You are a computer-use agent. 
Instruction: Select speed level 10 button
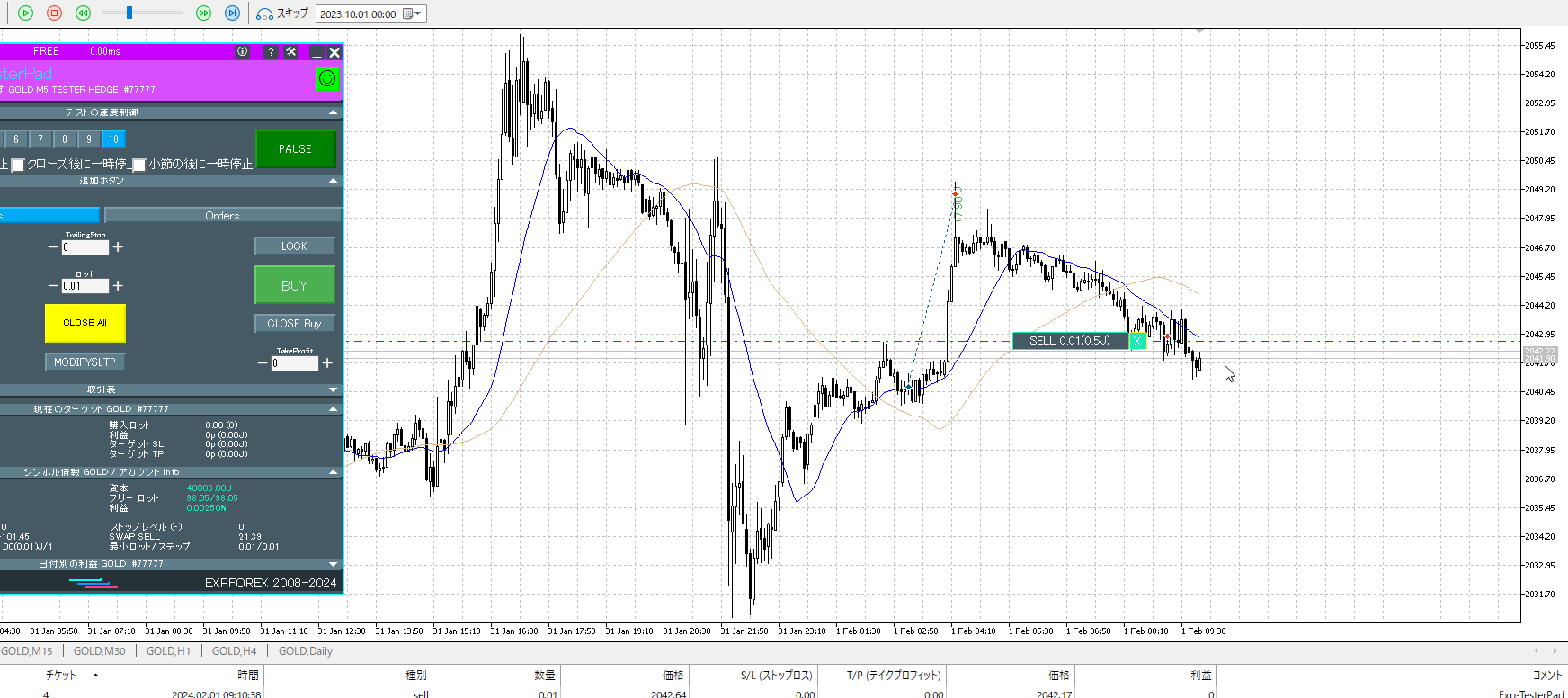113,139
